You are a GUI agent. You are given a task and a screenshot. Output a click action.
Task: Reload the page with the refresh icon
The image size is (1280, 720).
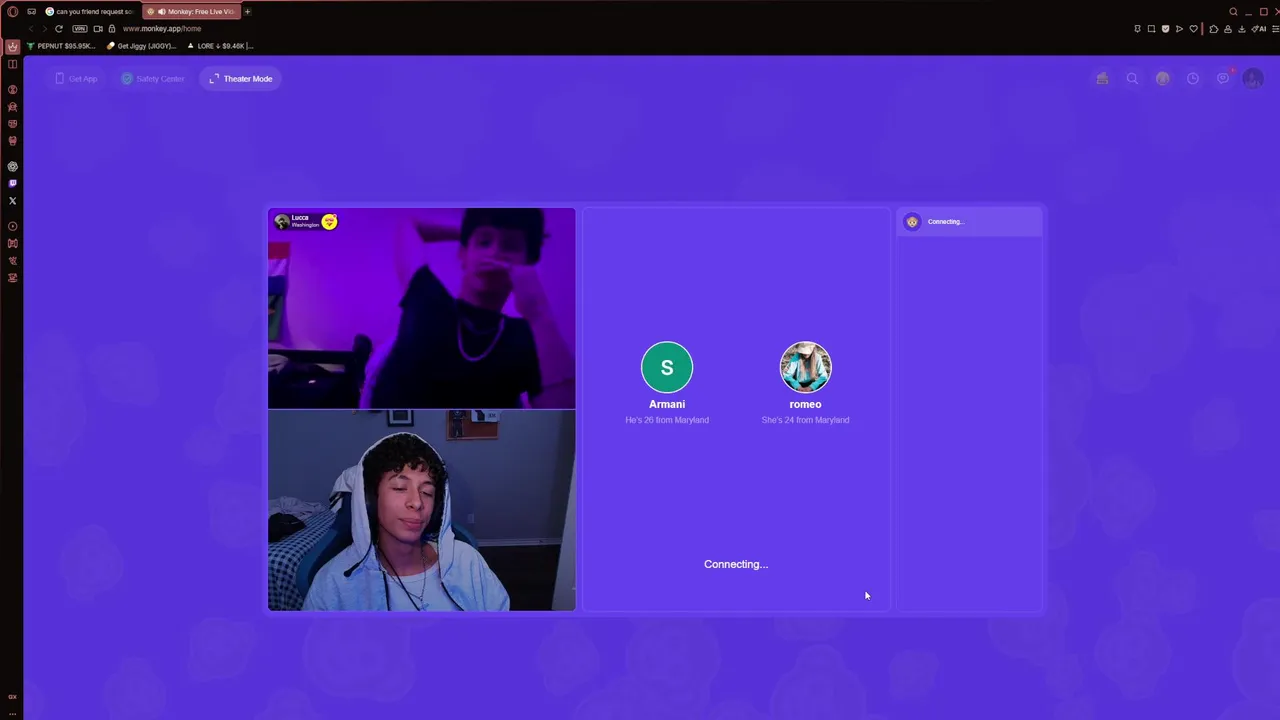(x=59, y=29)
